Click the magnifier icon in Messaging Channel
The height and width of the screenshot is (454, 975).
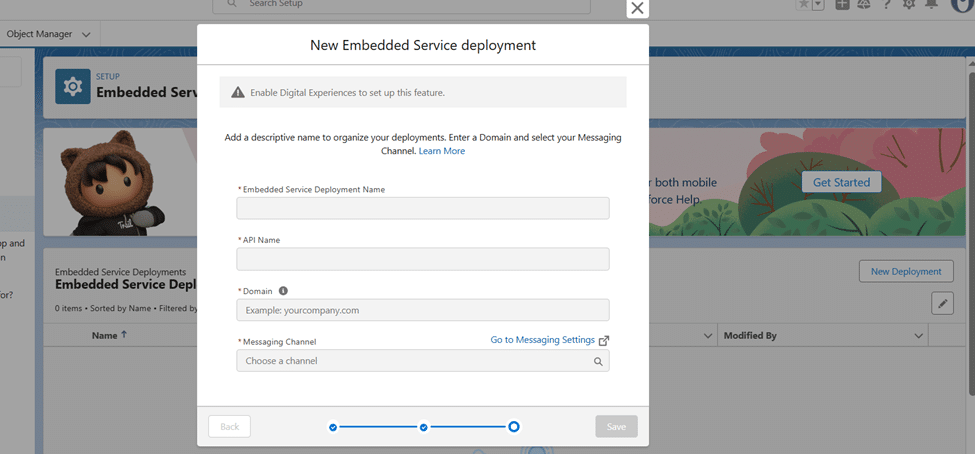tap(598, 361)
